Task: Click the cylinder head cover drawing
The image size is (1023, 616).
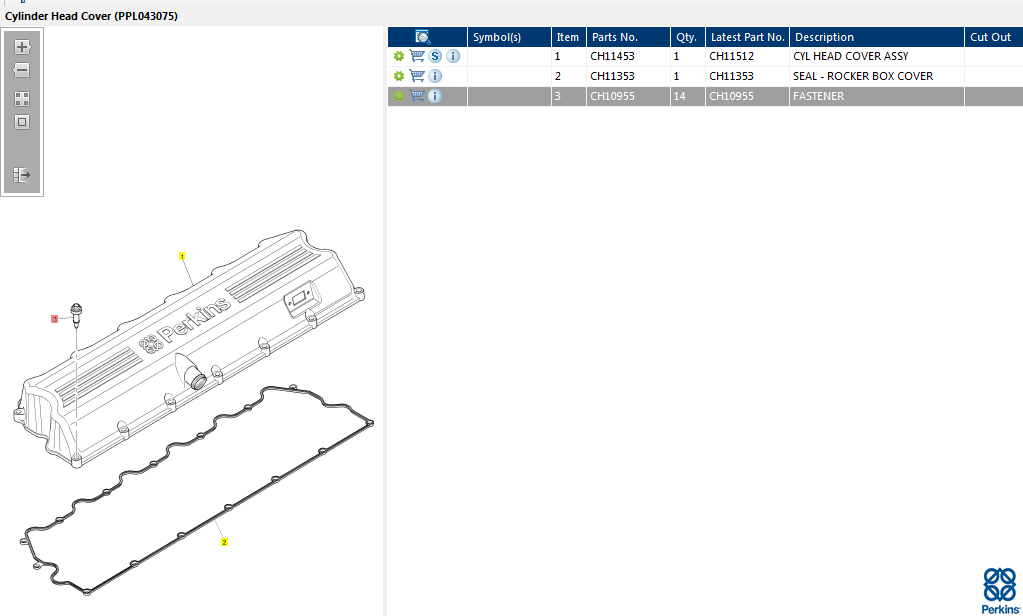Action: click(189, 349)
